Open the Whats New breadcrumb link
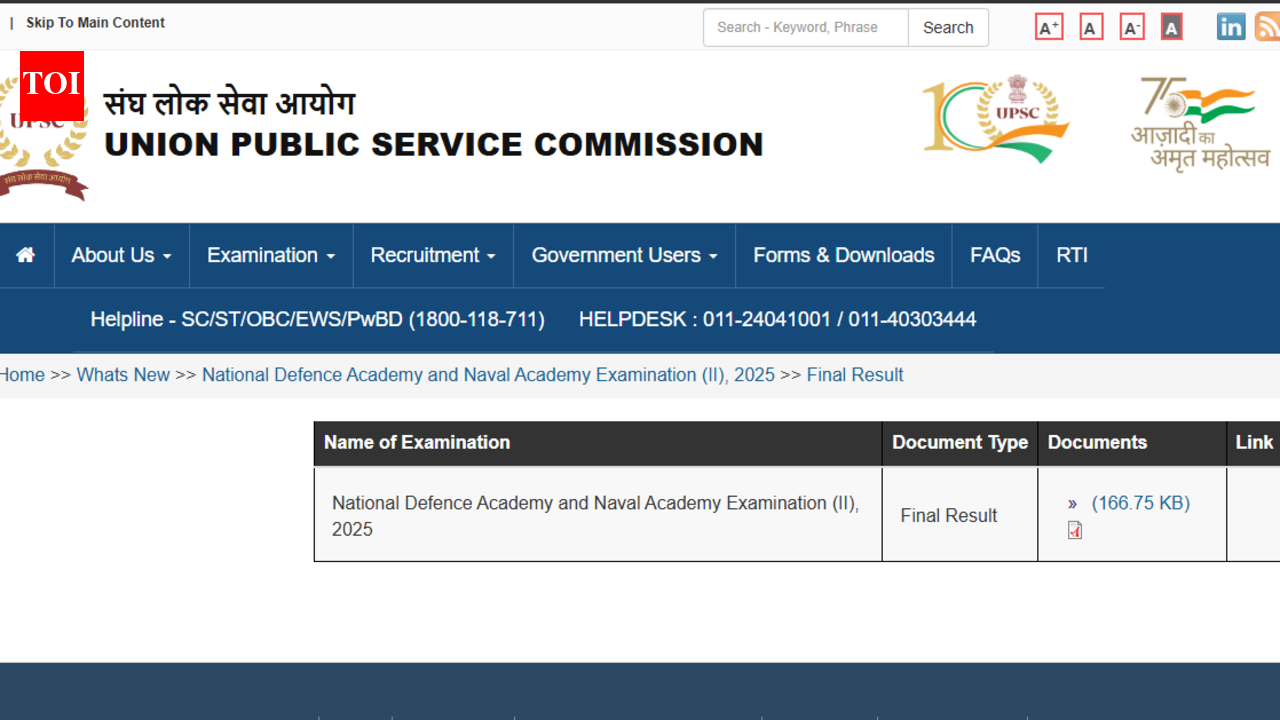Image resolution: width=1280 pixels, height=720 pixels. pyautogui.click(x=122, y=374)
